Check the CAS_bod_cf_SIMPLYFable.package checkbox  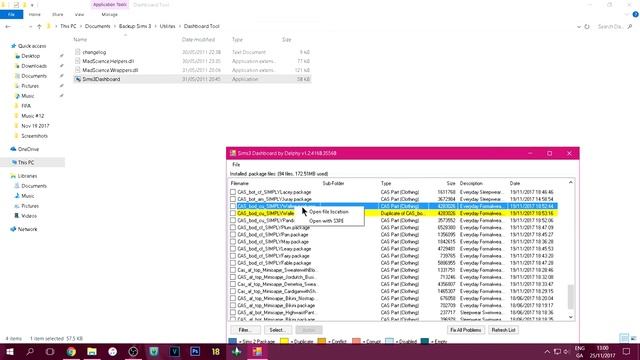(233, 263)
